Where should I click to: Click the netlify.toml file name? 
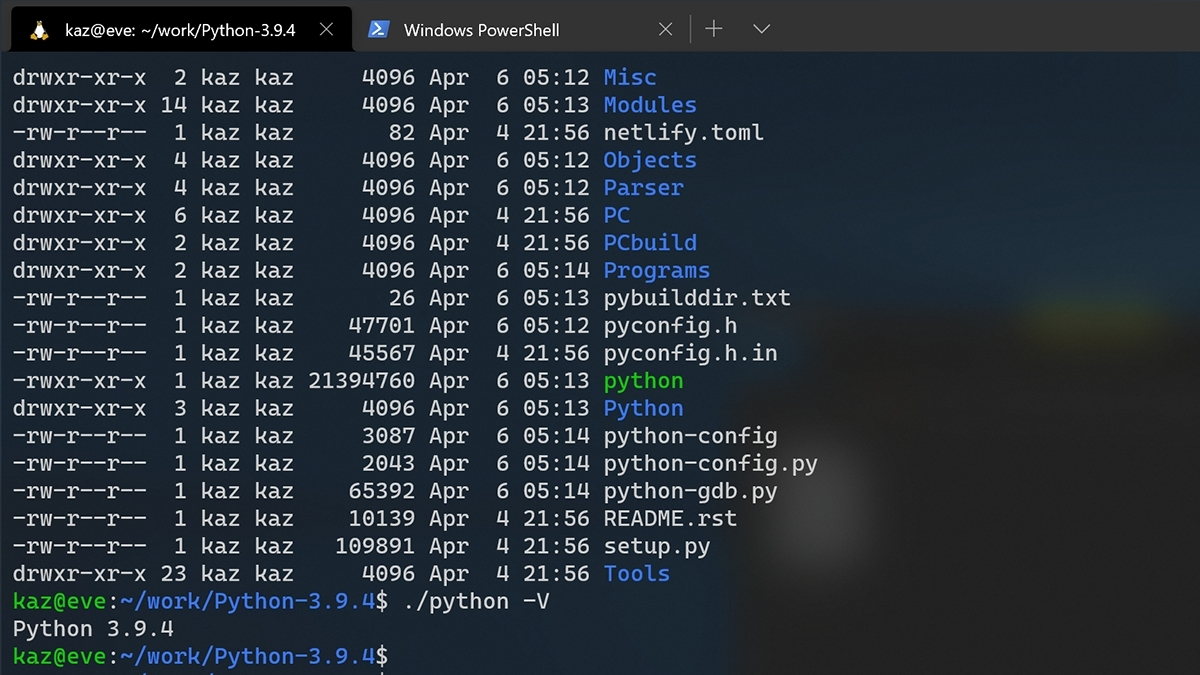[684, 132]
